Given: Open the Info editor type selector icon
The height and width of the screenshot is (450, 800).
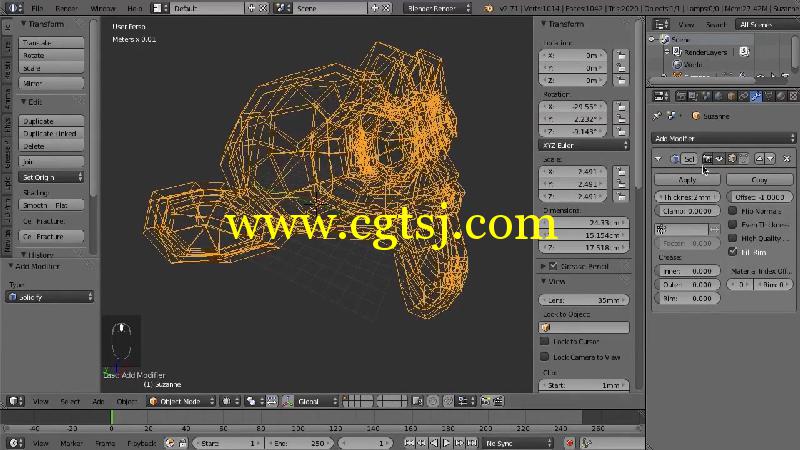Looking at the screenshot, I should click(13, 8).
